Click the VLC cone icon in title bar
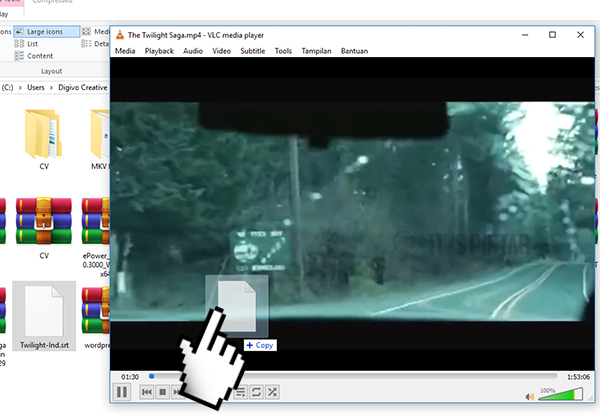 [x=120, y=35]
